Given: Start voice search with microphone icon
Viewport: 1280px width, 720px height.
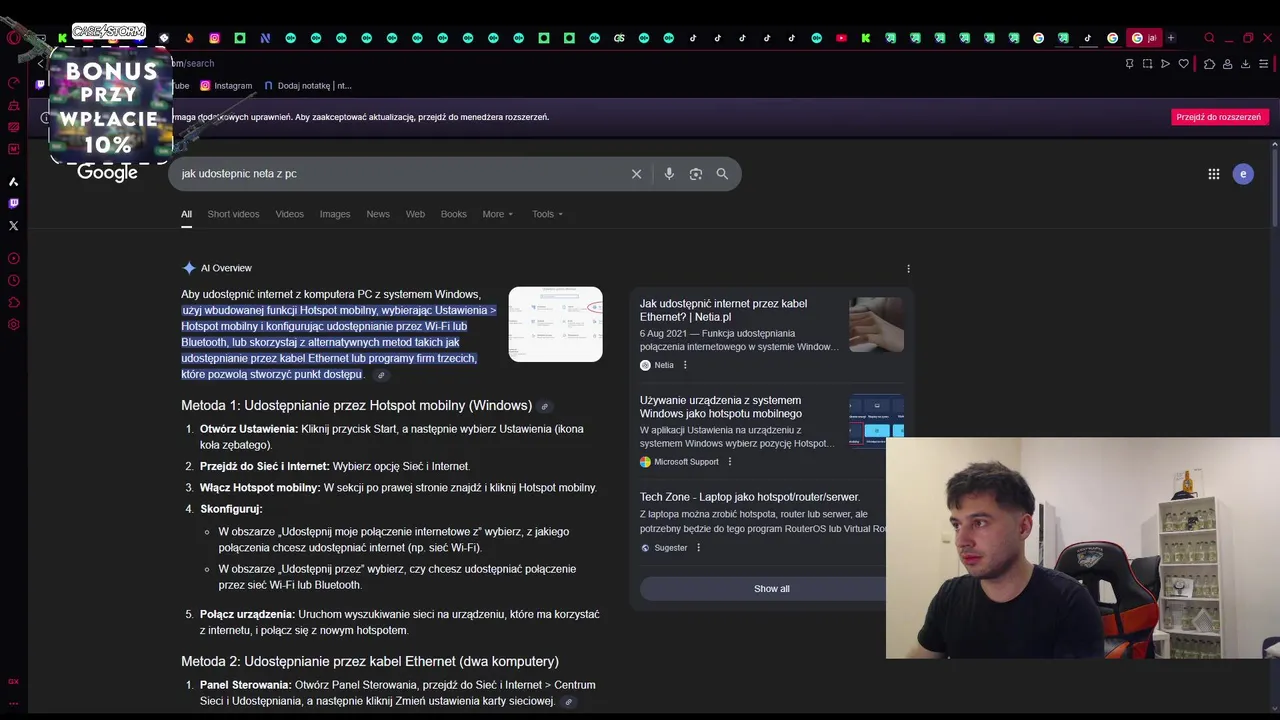Looking at the screenshot, I should pyautogui.click(x=669, y=174).
